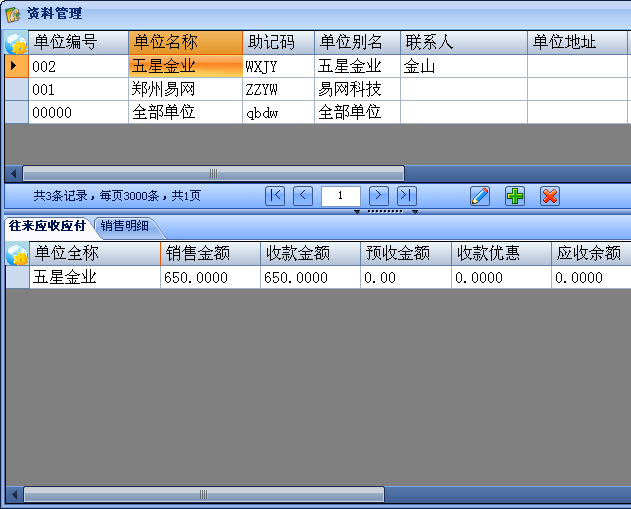631x509 pixels.
Task: Select cell 002 in 单位编号 column
Action: coord(78,66)
